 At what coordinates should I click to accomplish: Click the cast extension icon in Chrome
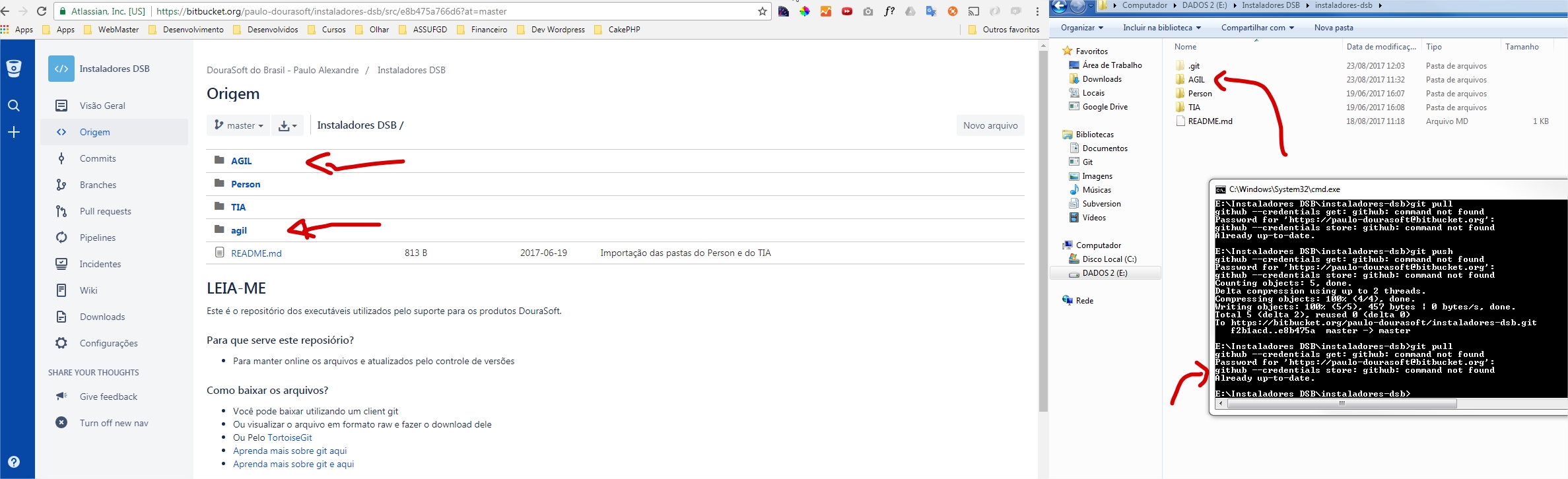[x=974, y=11]
